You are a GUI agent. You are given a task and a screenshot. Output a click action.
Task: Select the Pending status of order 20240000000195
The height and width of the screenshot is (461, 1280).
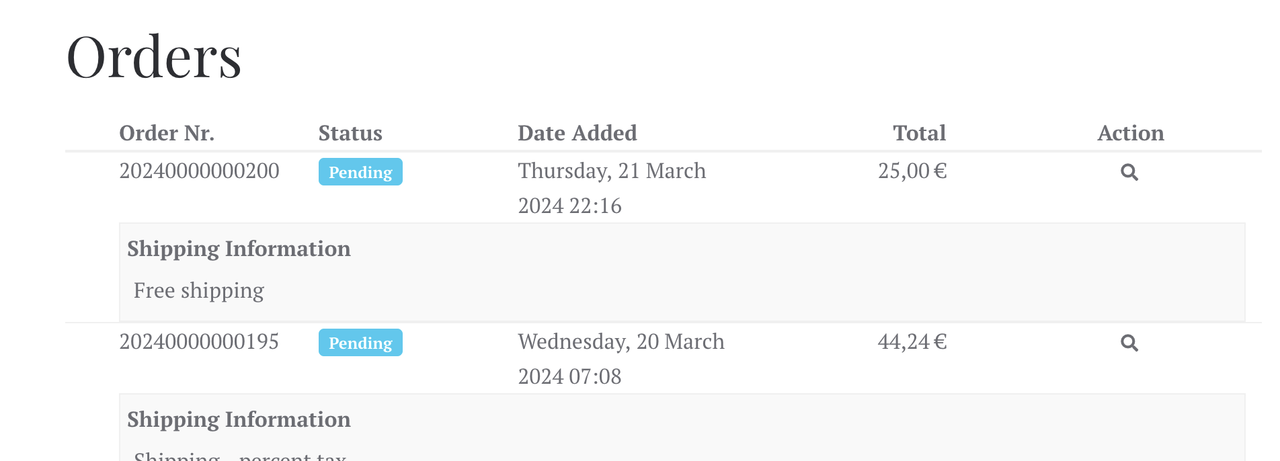(360, 343)
